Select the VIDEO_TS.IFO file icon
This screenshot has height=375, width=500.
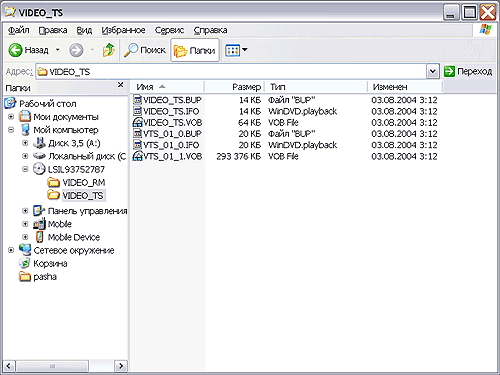(x=137, y=111)
